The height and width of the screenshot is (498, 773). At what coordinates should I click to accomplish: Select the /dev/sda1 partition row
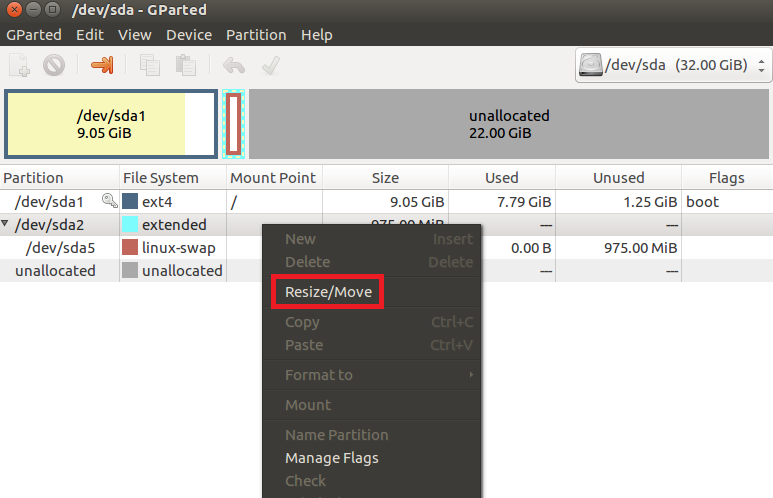tap(386, 202)
